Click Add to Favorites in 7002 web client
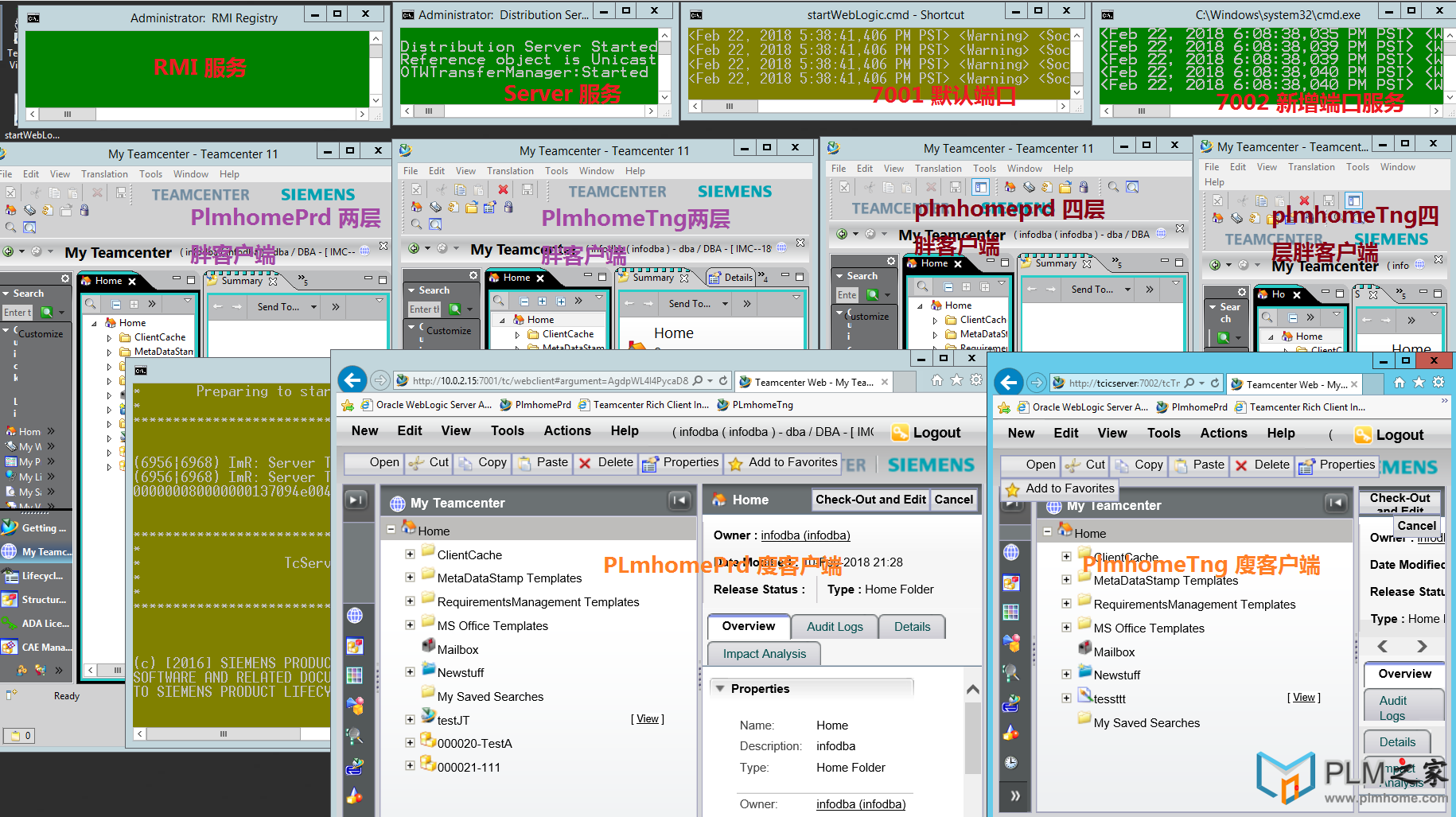This screenshot has width=1456, height=817. click(1060, 488)
